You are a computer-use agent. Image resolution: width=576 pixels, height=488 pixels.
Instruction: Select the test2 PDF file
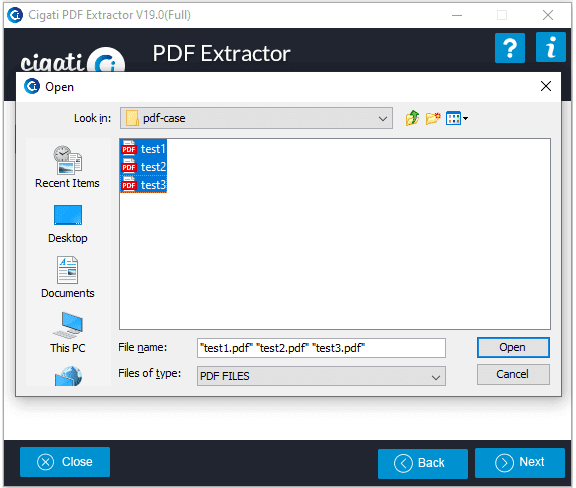pyautogui.click(x=144, y=167)
